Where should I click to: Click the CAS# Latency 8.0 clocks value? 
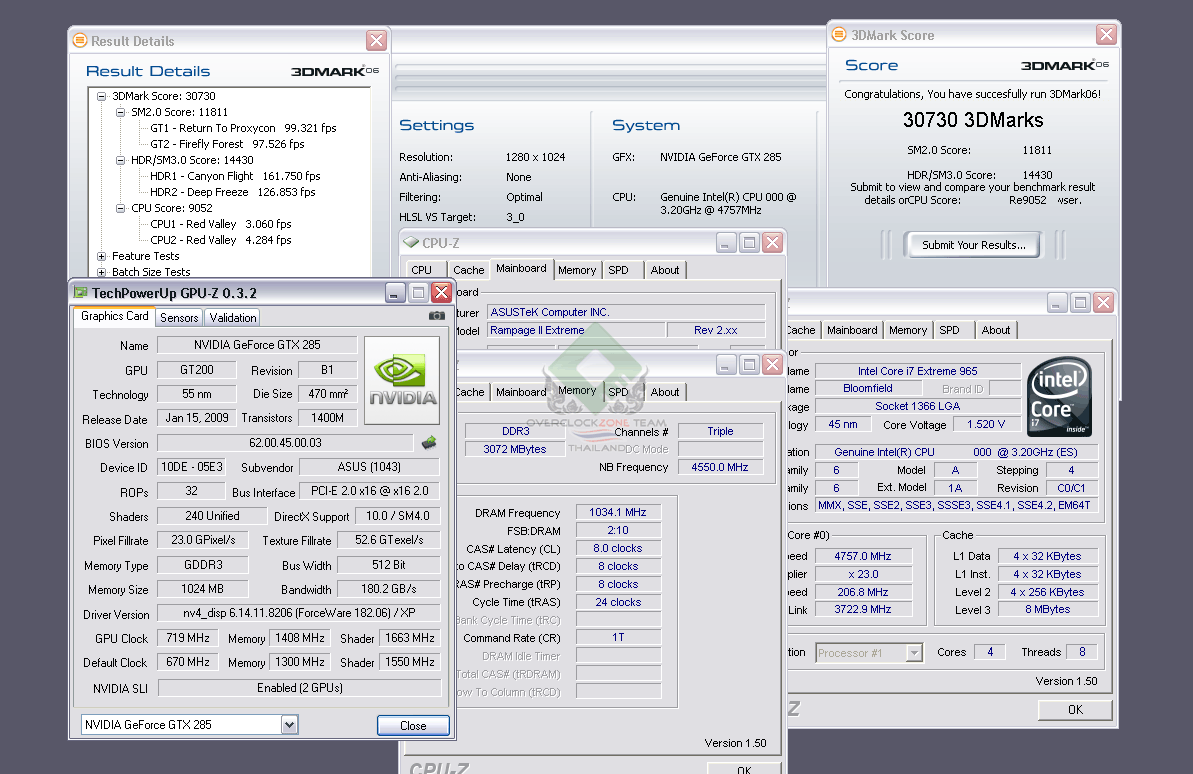click(618, 548)
